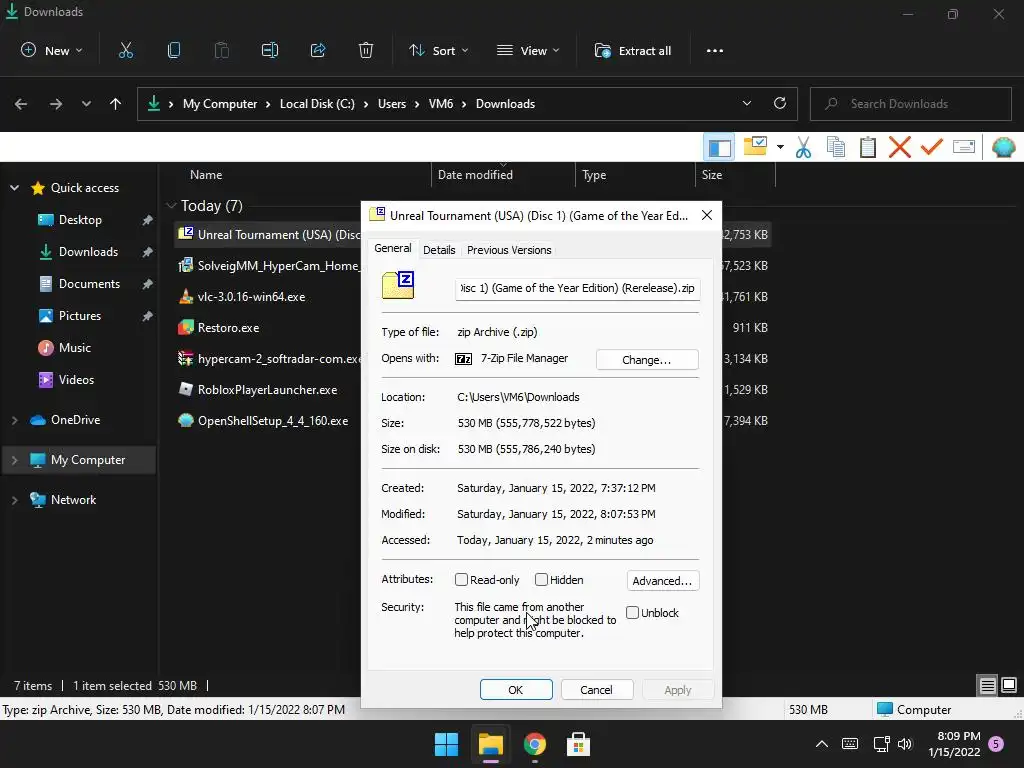
Task: Go forward with the right arrow
Action: (56, 104)
